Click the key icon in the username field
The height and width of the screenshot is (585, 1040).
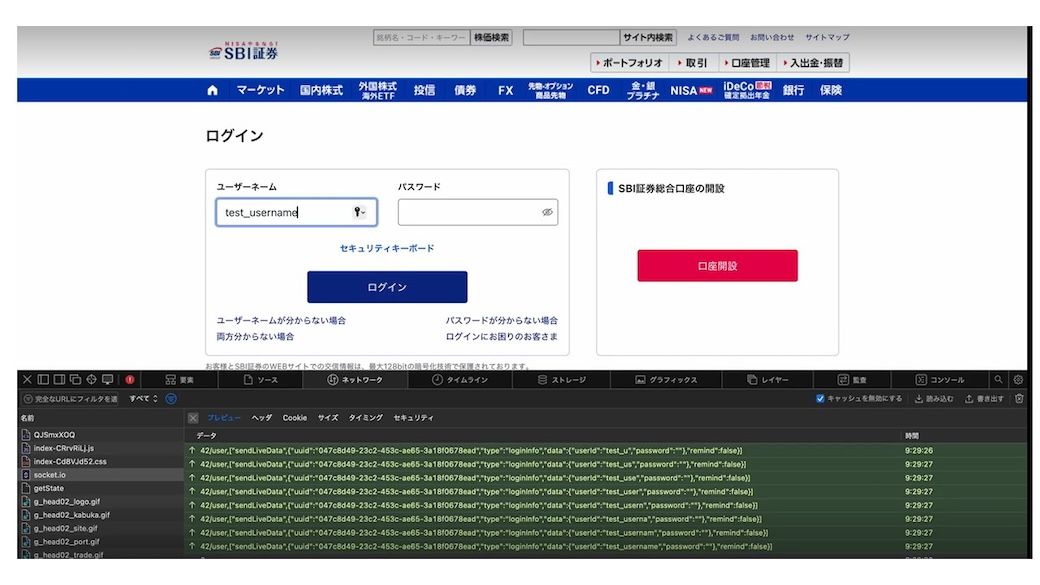click(359, 212)
